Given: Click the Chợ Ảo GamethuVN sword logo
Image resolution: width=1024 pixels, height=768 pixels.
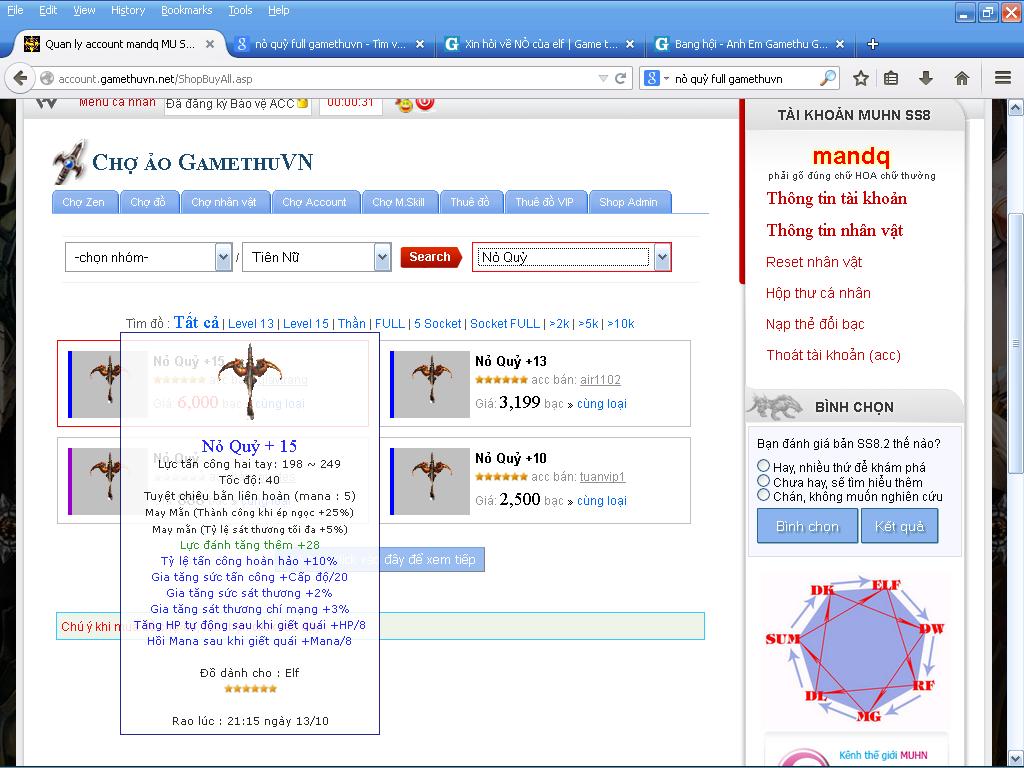Looking at the screenshot, I should pos(69,161).
